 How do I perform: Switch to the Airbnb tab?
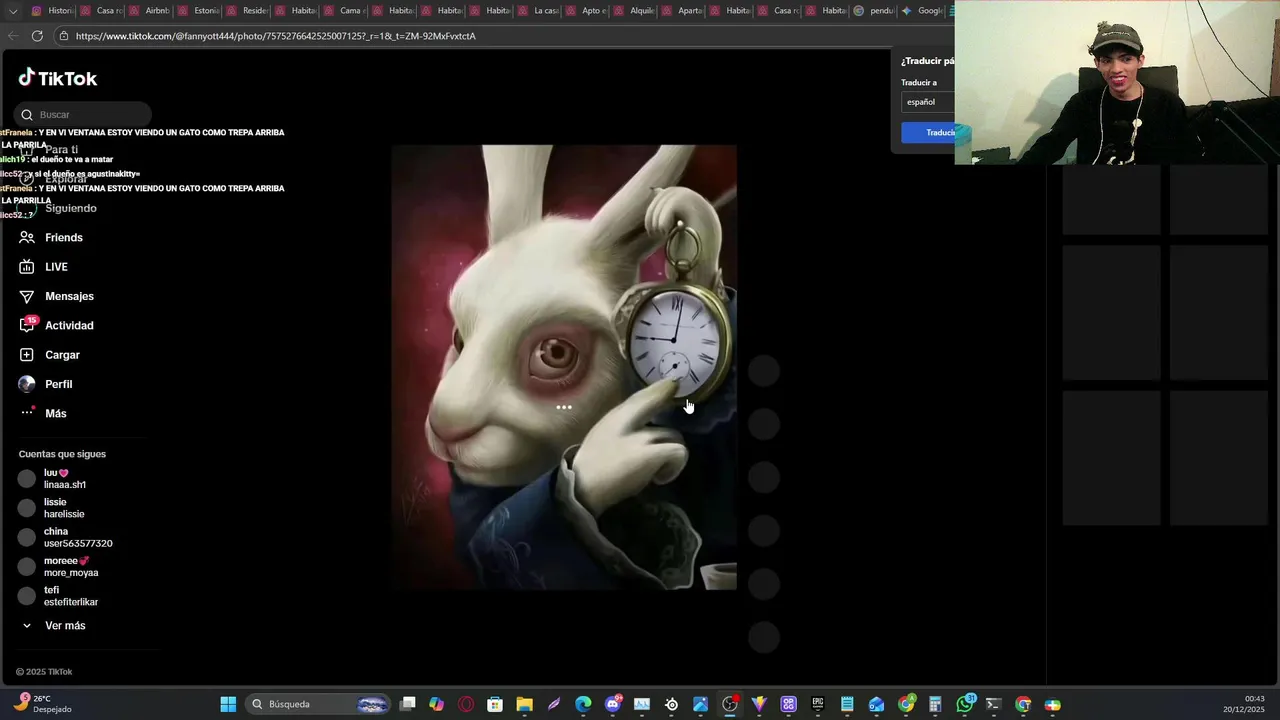pyautogui.click(x=148, y=11)
